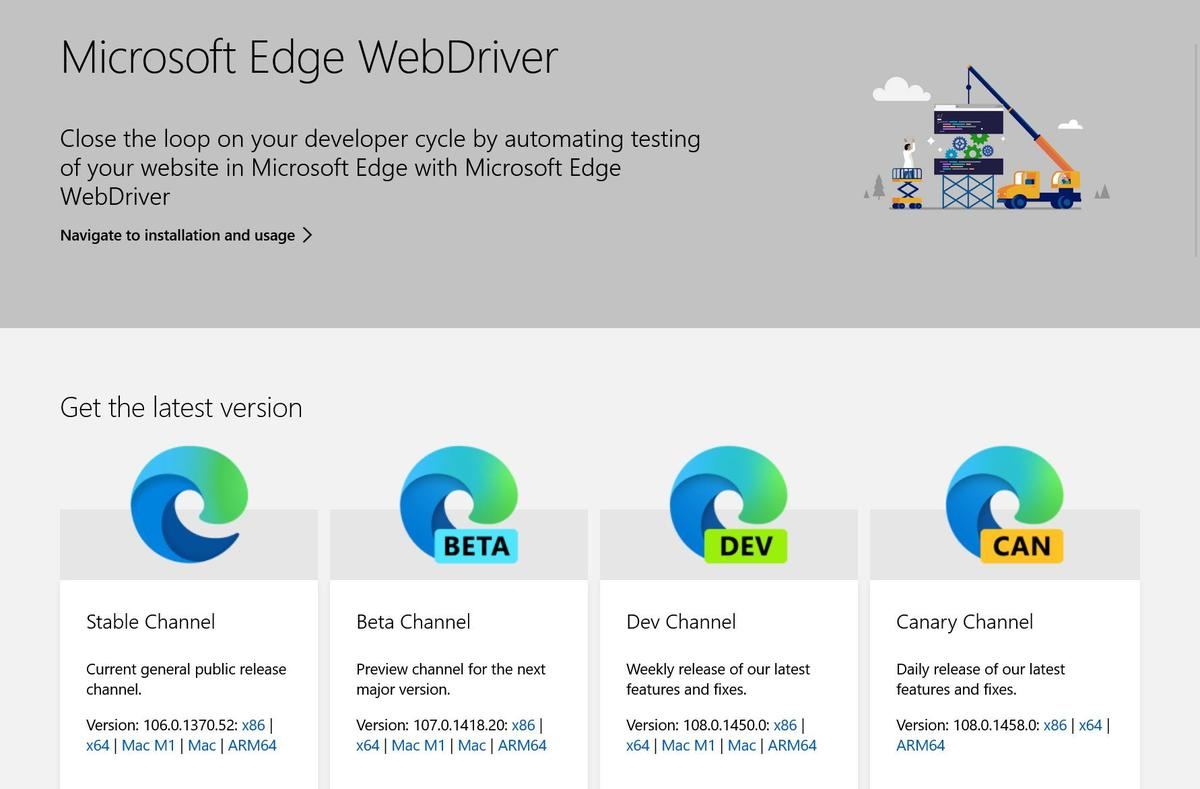Click the Edge Canary logo icon
The width and height of the screenshot is (1200, 789).
pos(1005,504)
